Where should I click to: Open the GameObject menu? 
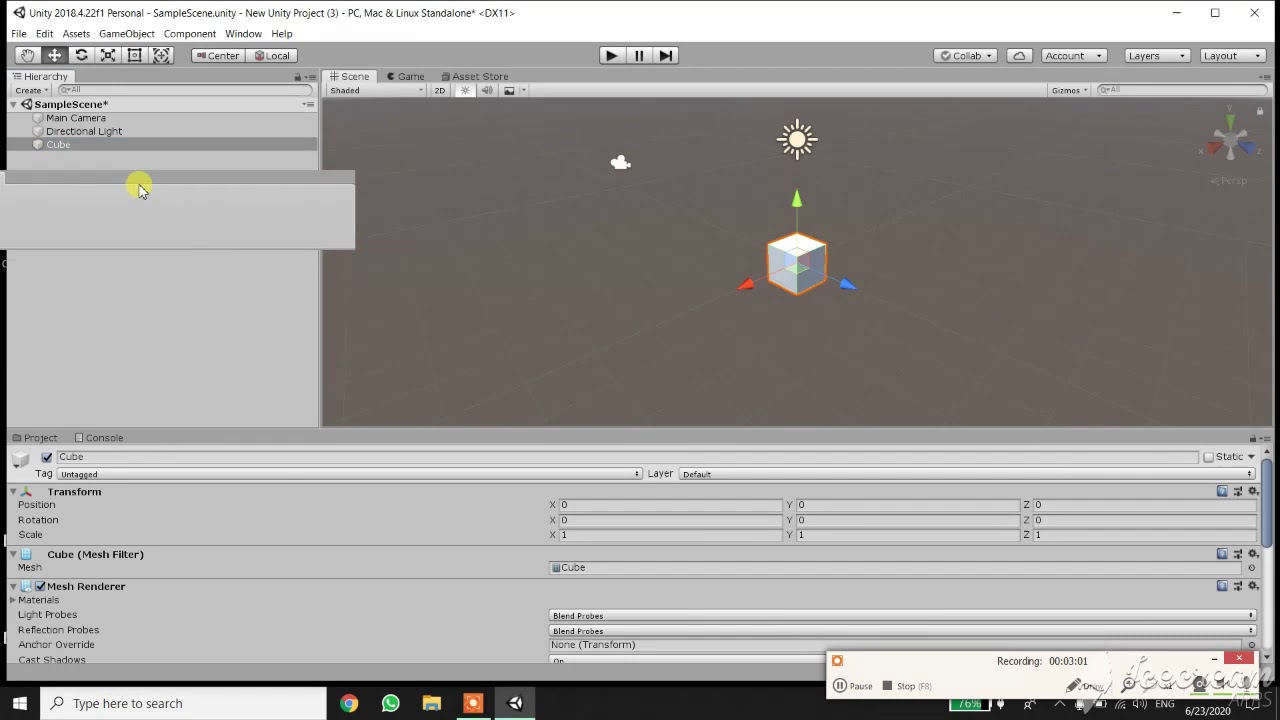(126, 34)
